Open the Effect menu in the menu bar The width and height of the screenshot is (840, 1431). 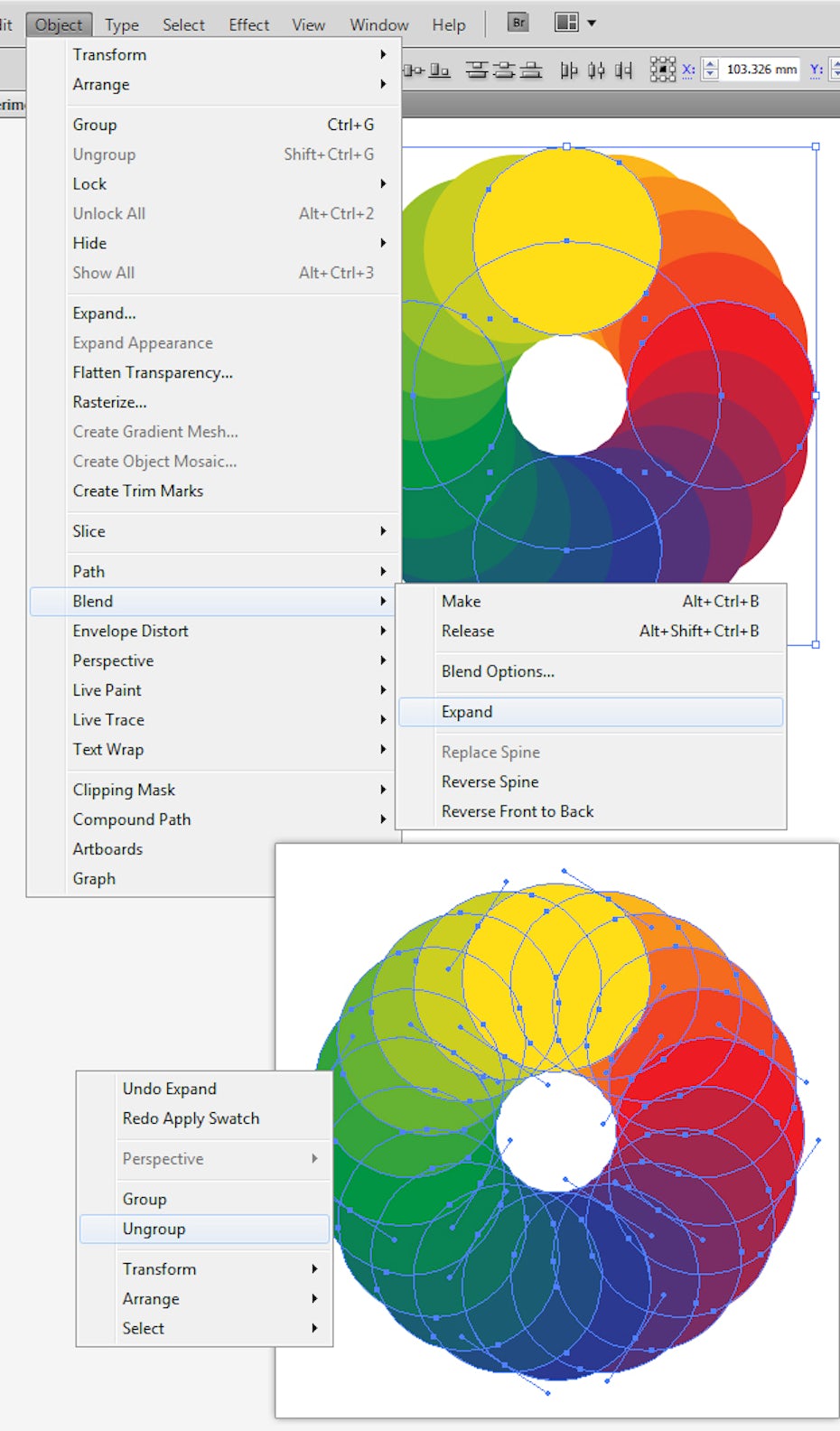(248, 24)
